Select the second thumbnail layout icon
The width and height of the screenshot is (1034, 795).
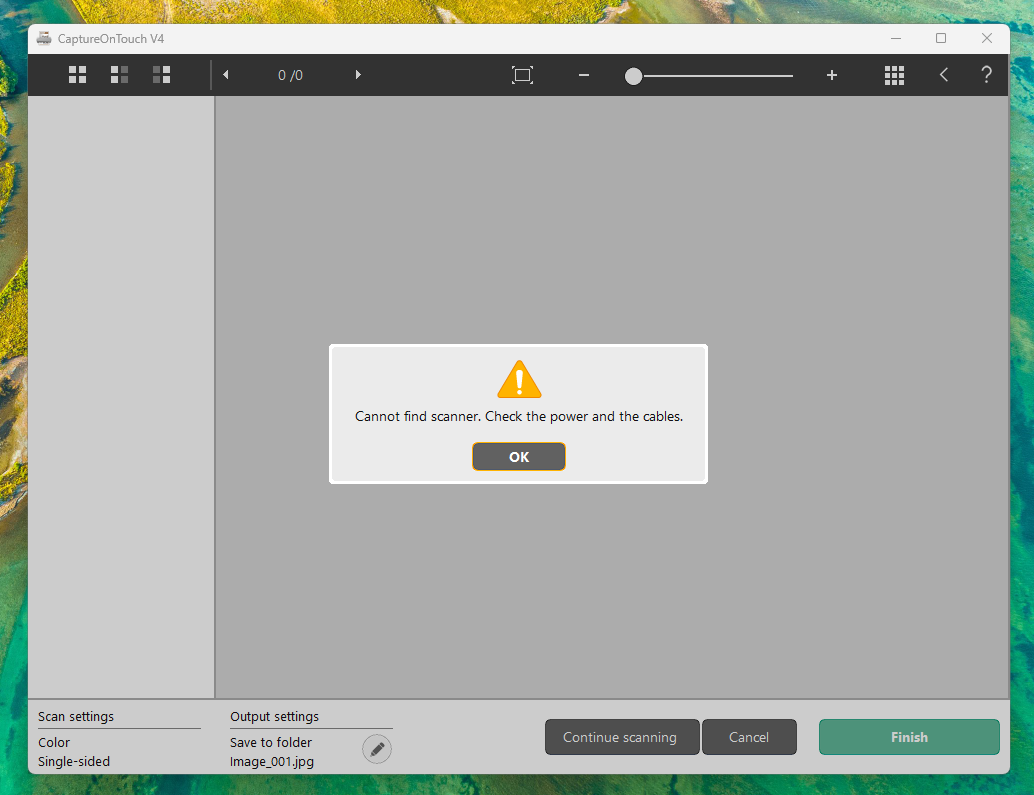(119, 75)
